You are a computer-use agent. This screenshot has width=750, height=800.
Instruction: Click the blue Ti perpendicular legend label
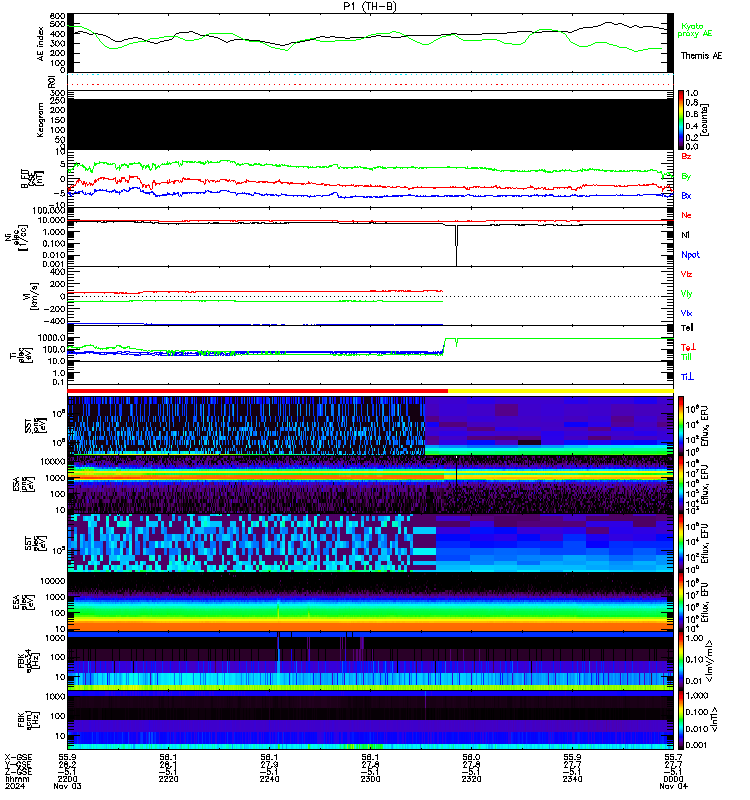687,377
